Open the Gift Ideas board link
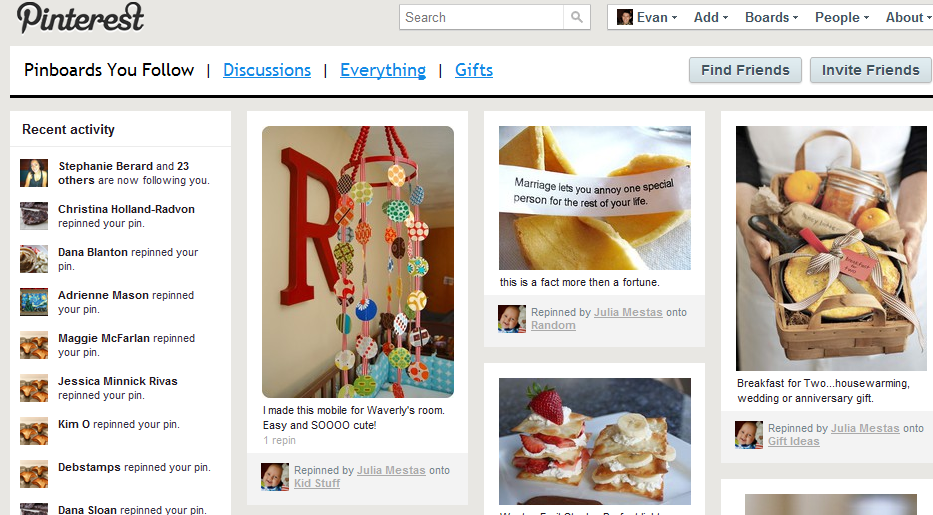The image size is (933, 515). tap(793, 441)
